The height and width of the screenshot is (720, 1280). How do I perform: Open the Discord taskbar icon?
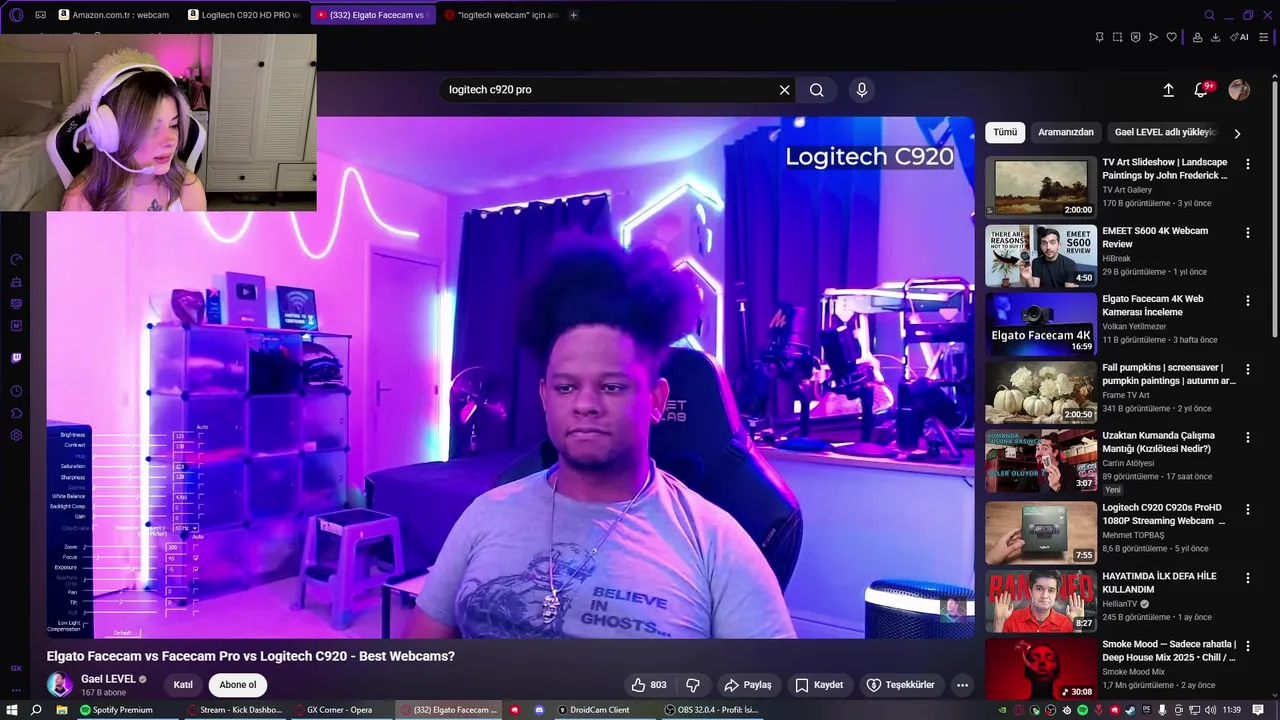point(539,710)
